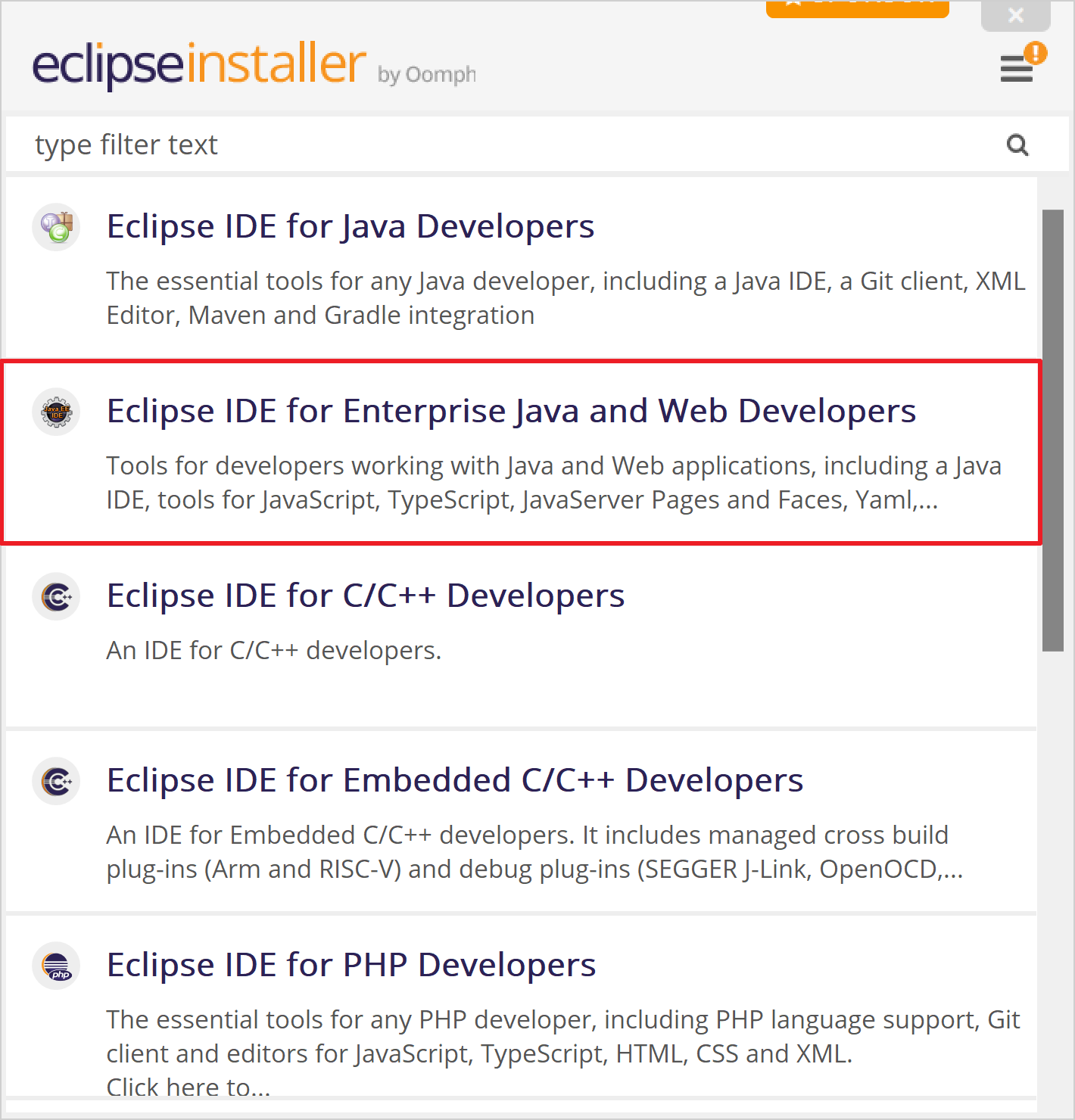Click 'An IDE for C/C++ developers.' text

click(273, 650)
